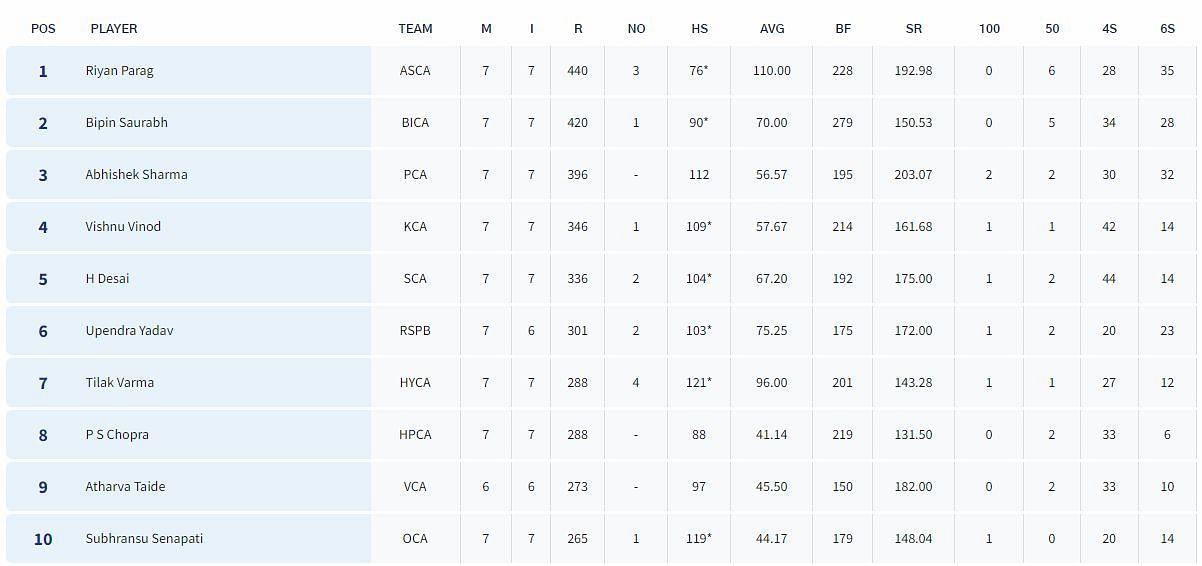Viewport: 1202px width, 566px height.
Task: Open H Desai's player entry
Action: click(107, 279)
